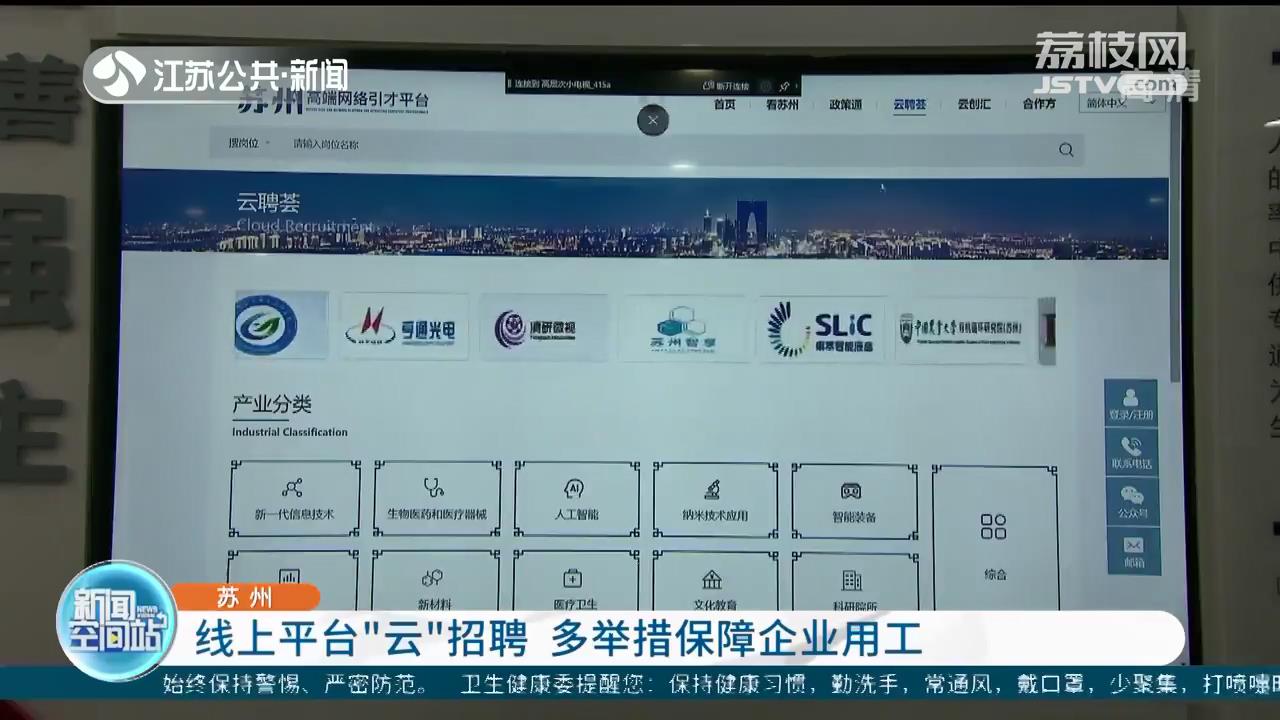
Task: Click the 苏州高端网络引才平台 site logo
Action: click(332, 102)
